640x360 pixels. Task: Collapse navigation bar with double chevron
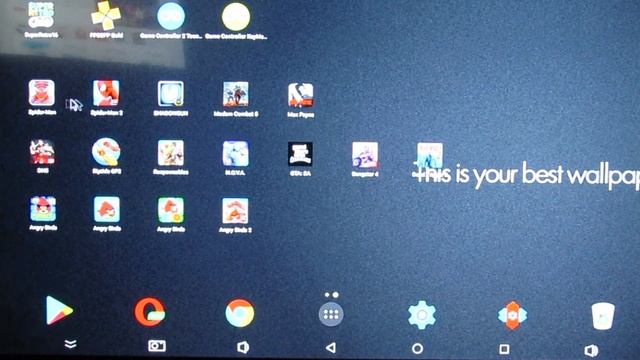click(x=71, y=344)
